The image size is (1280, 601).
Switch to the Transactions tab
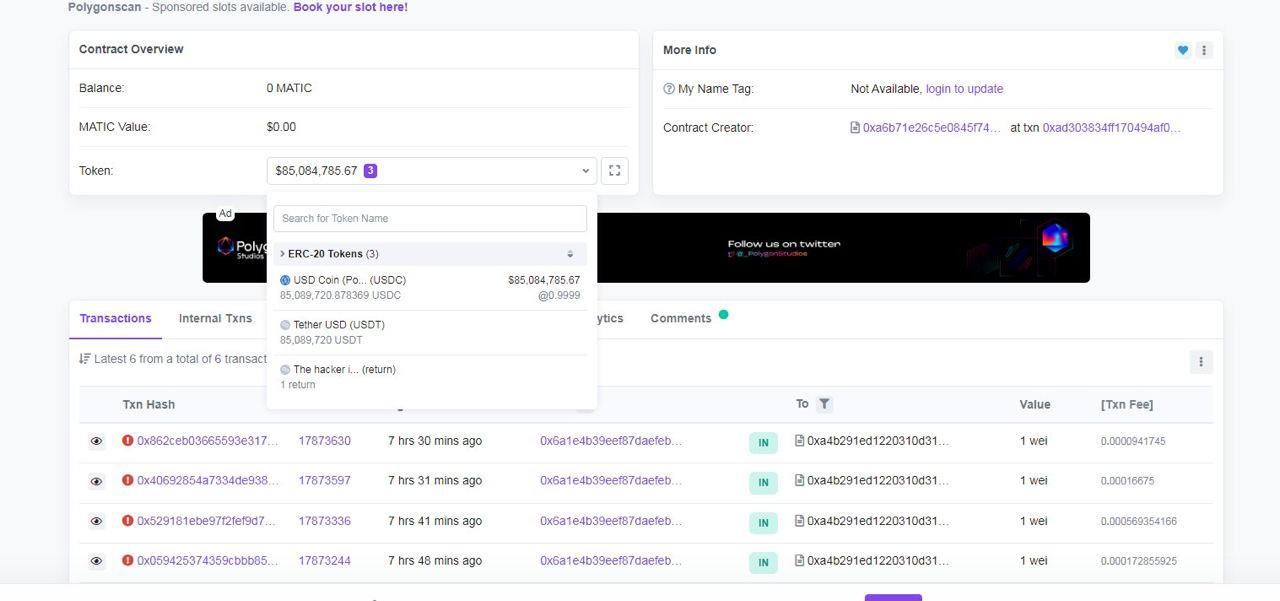tap(115, 319)
